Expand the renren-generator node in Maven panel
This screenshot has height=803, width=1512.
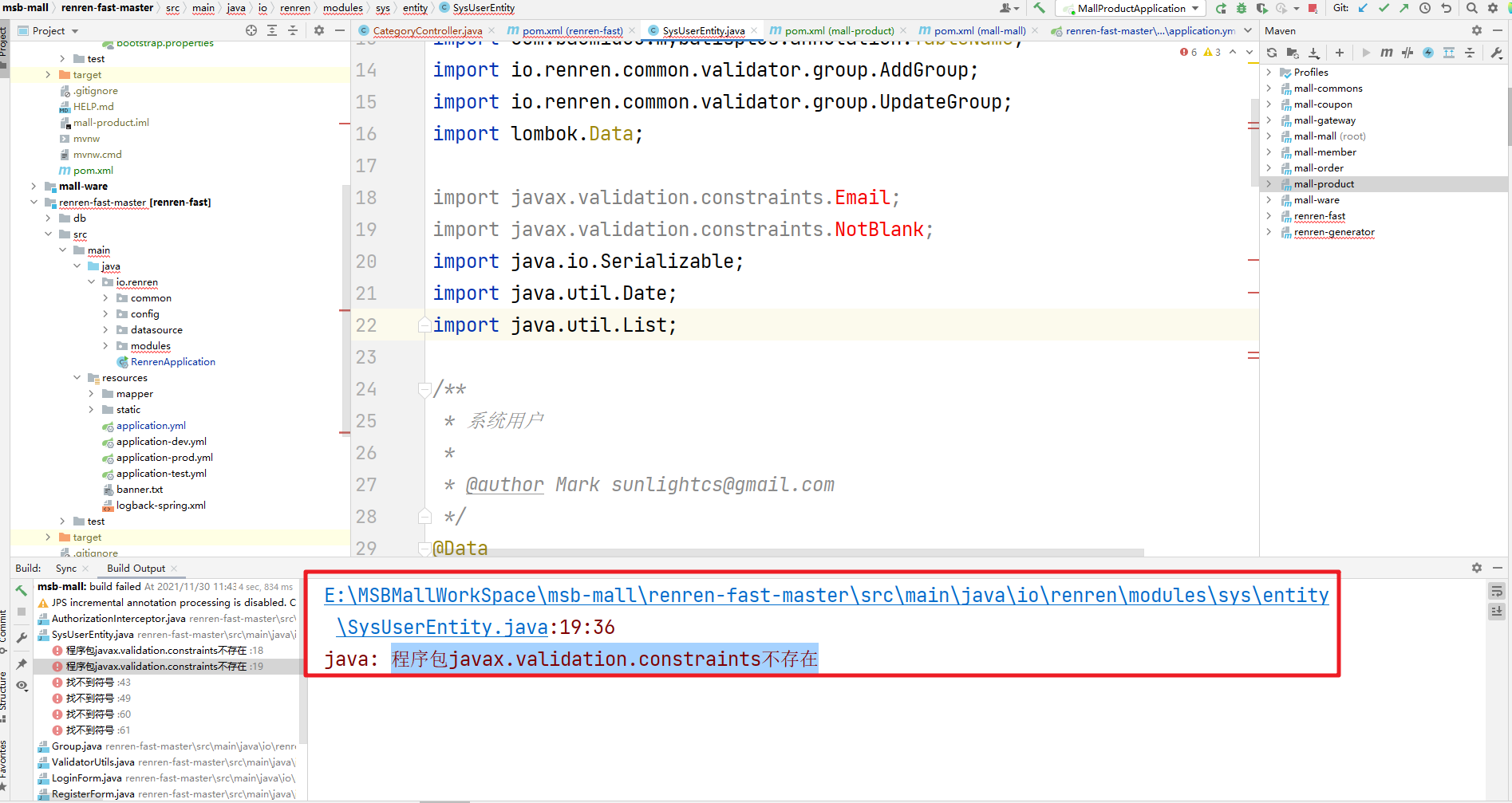pos(1269,231)
